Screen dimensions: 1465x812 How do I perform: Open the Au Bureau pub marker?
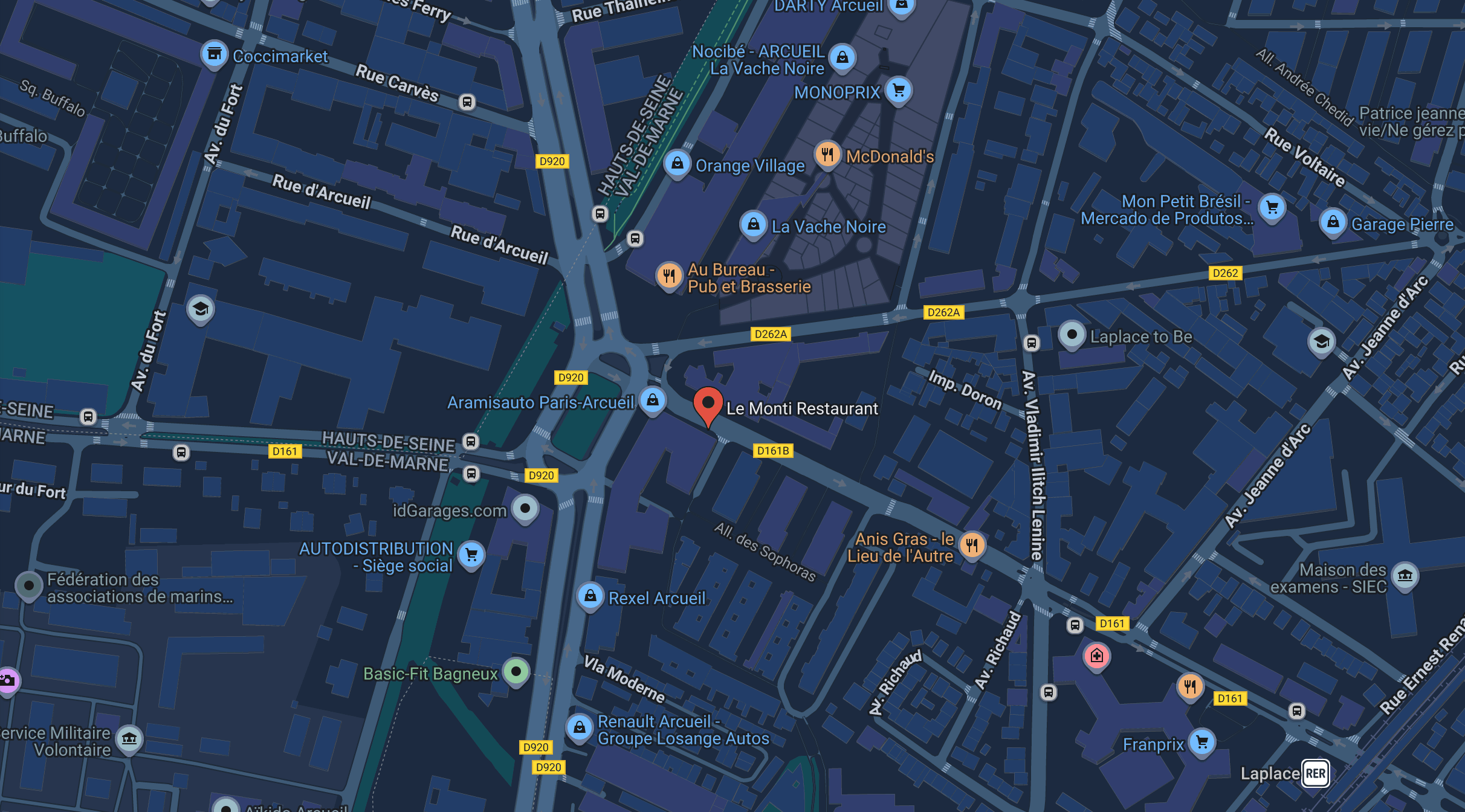click(x=669, y=276)
